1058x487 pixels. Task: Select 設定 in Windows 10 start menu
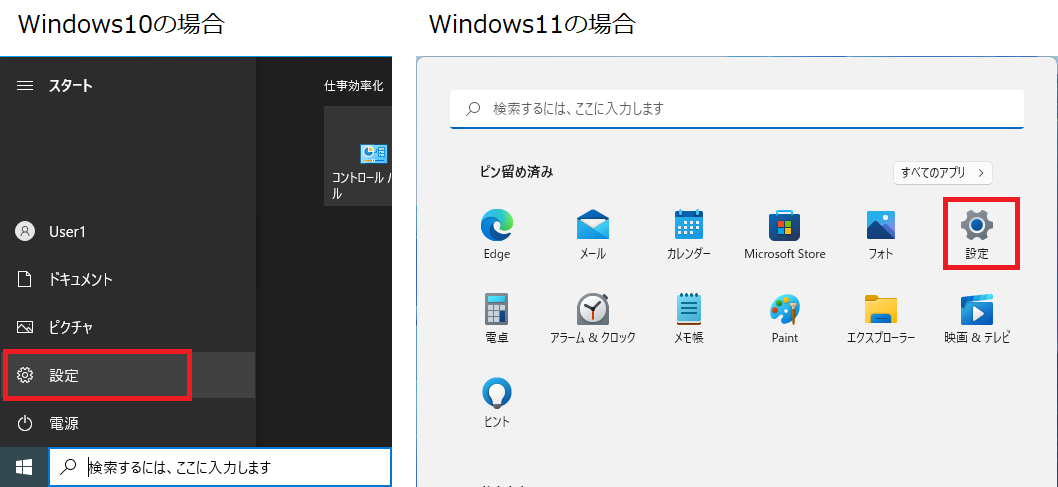128,375
